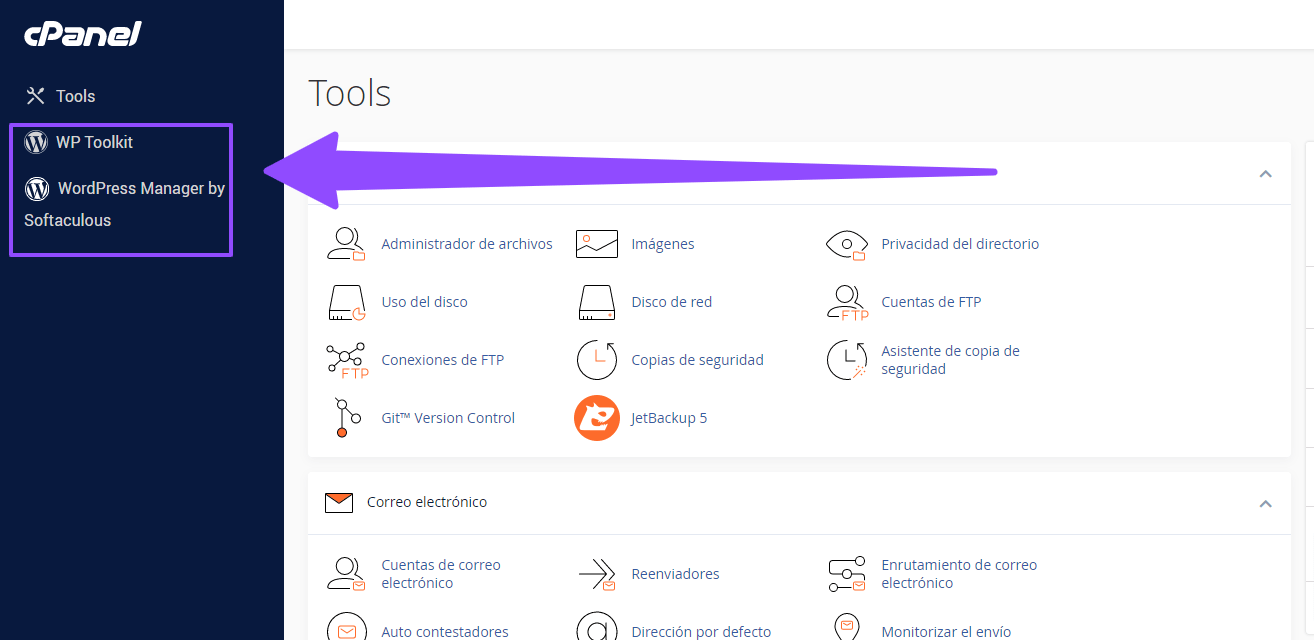This screenshot has height=640, width=1314.
Task: Click the Cuentas de correo electrónico icon
Action: point(346,574)
